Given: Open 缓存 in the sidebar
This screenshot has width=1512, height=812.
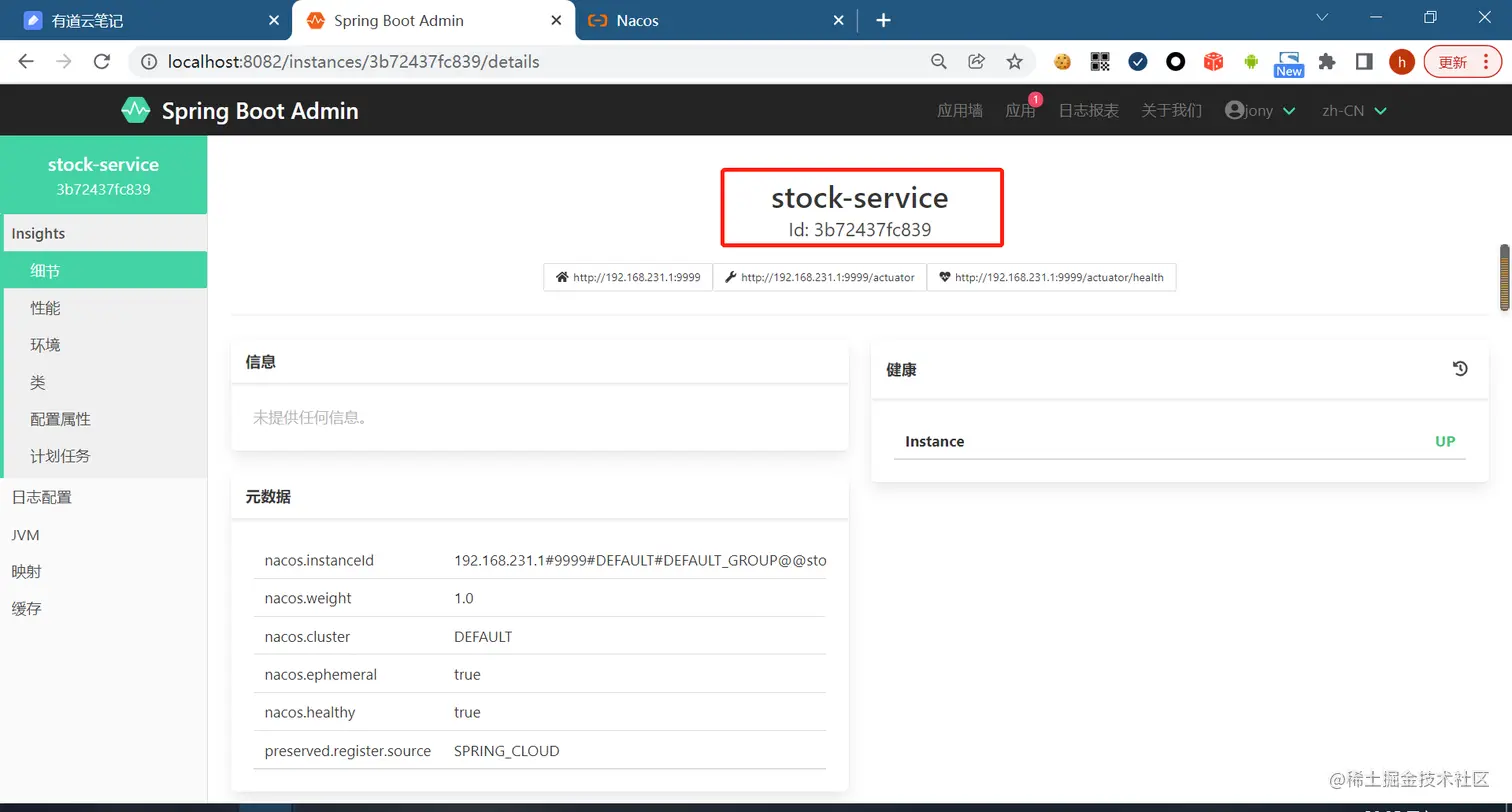Looking at the screenshot, I should coord(104,608).
